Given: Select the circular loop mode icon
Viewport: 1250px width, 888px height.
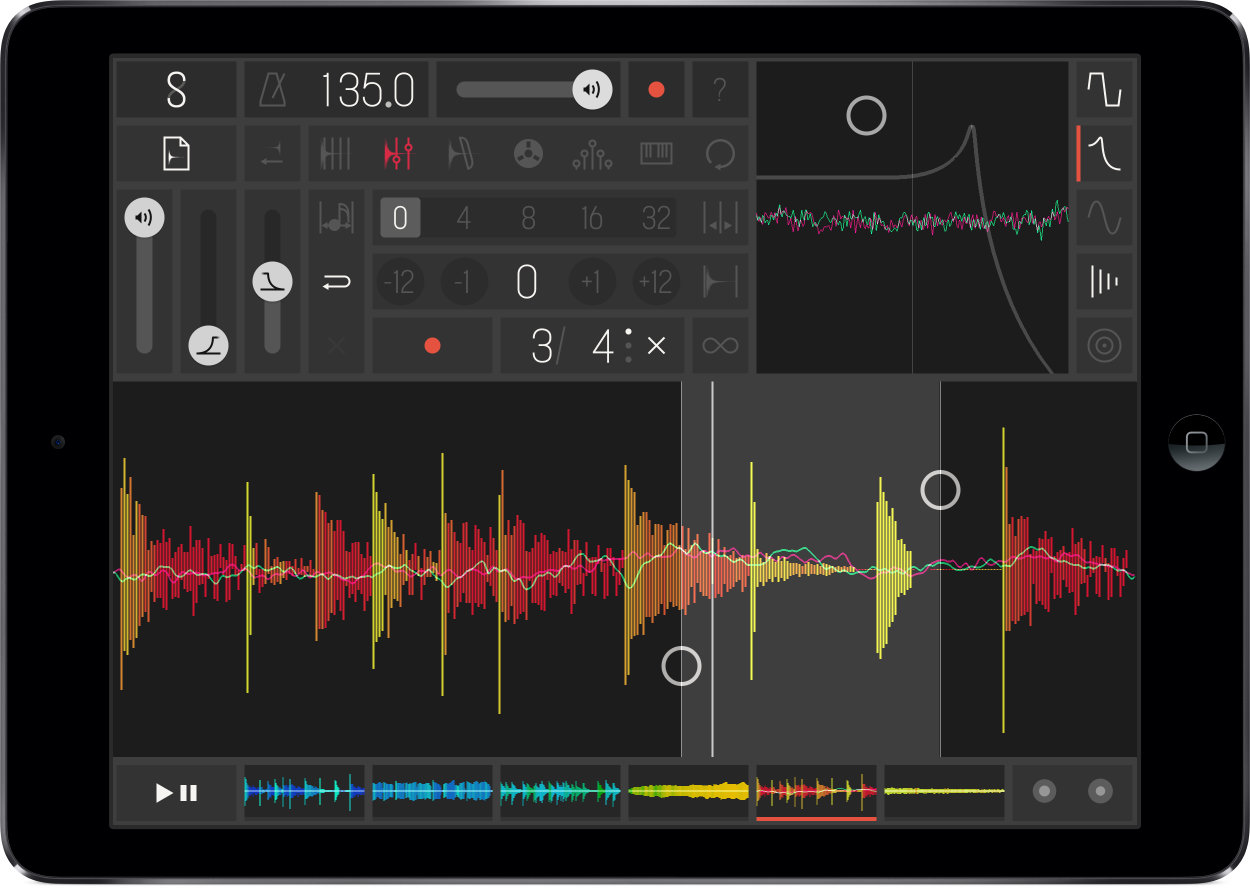Looking at the screenshot, I should pyautogui.click(x=720, y=154).
